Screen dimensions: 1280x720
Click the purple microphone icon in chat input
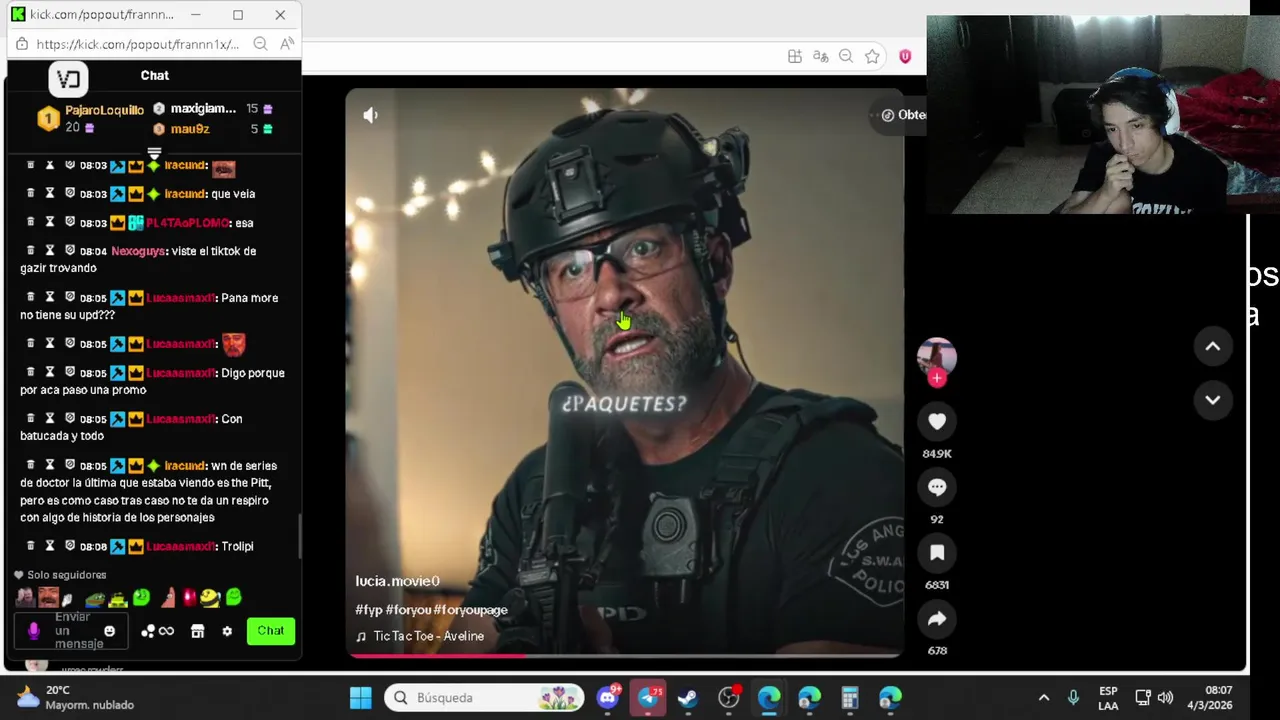(x=34, y=631)
